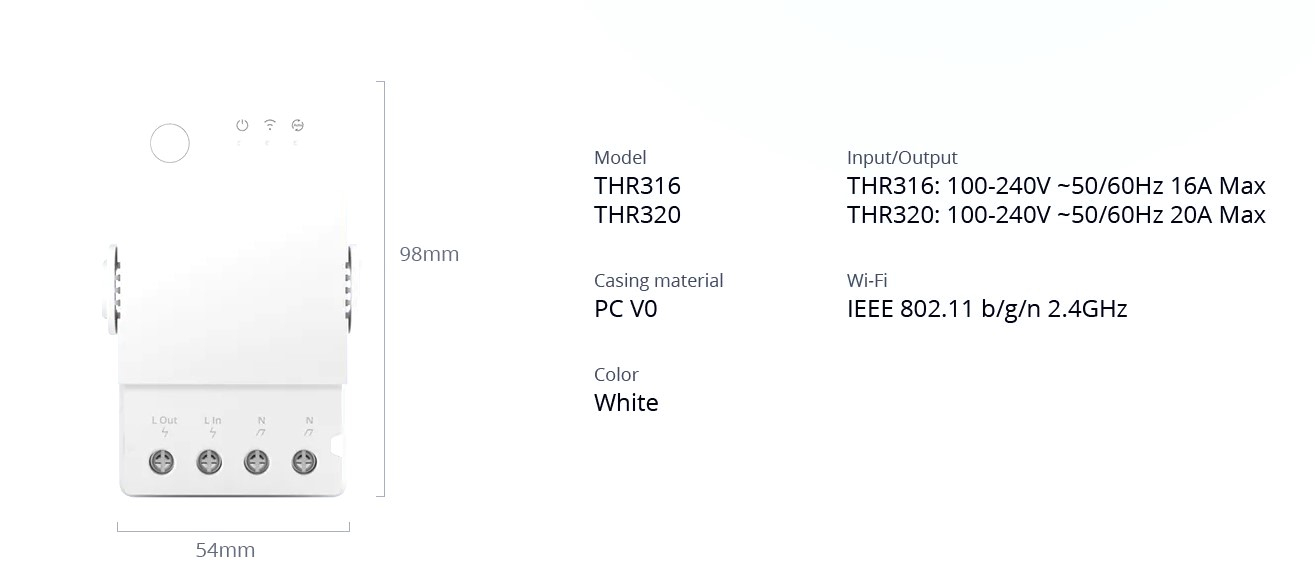Select the THR316 model name
This screenshot has height=587, width=1315.
click(637, 186)
